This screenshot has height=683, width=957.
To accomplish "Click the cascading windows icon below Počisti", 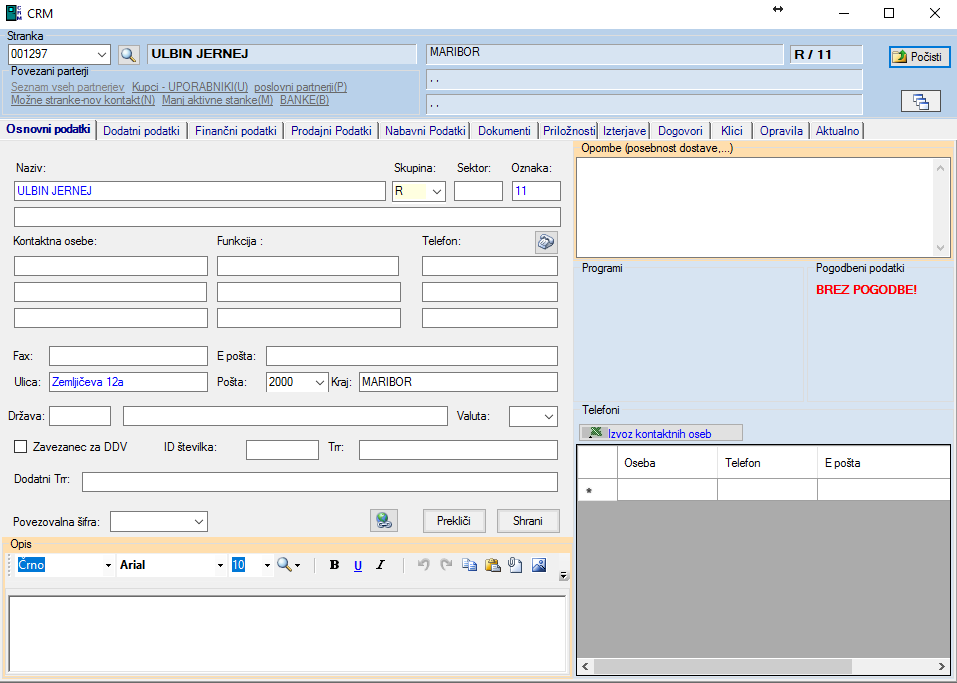I will point(920,101).
